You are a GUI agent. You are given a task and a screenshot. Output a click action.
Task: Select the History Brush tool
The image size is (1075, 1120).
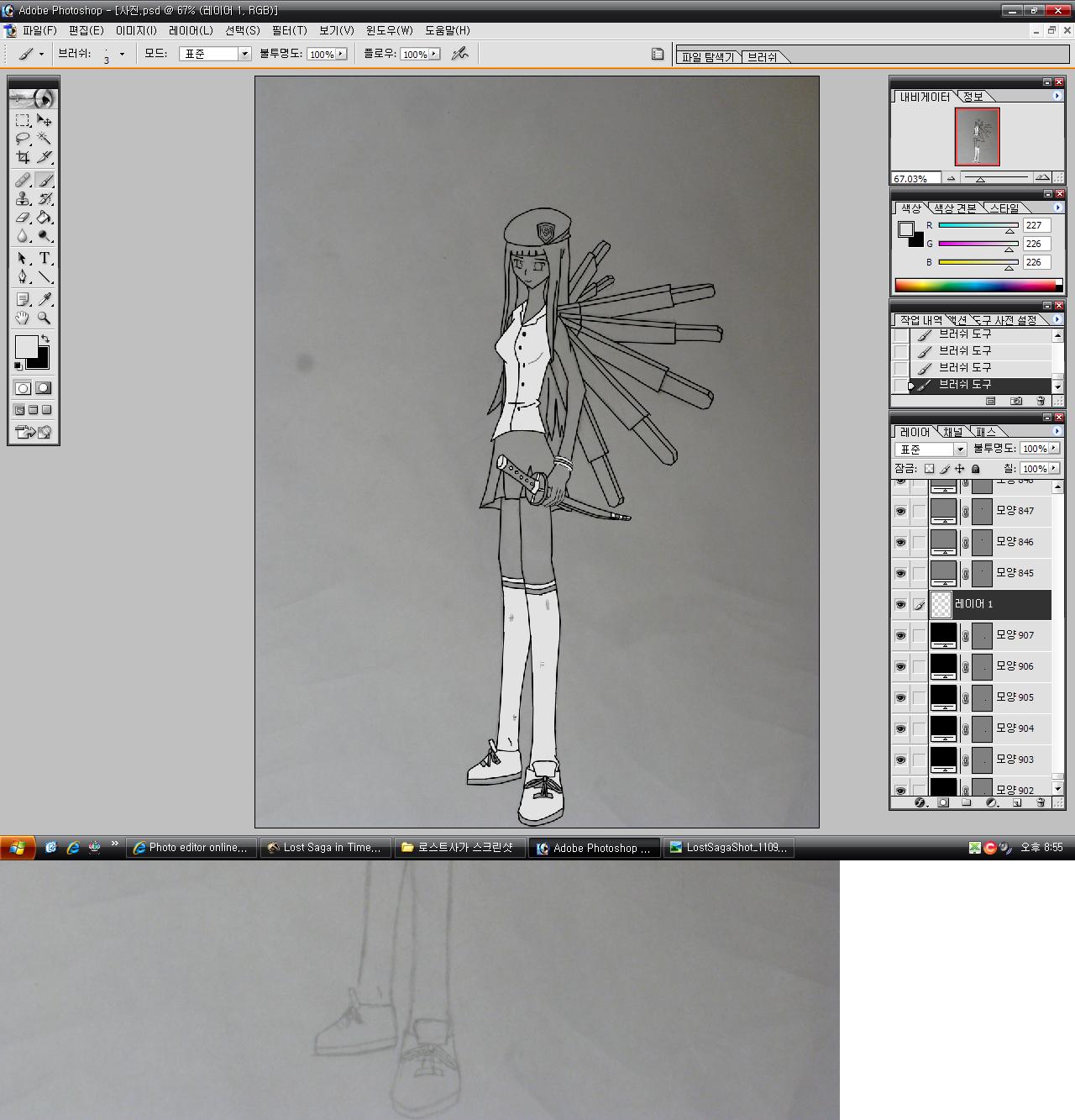tap(45, 198)
